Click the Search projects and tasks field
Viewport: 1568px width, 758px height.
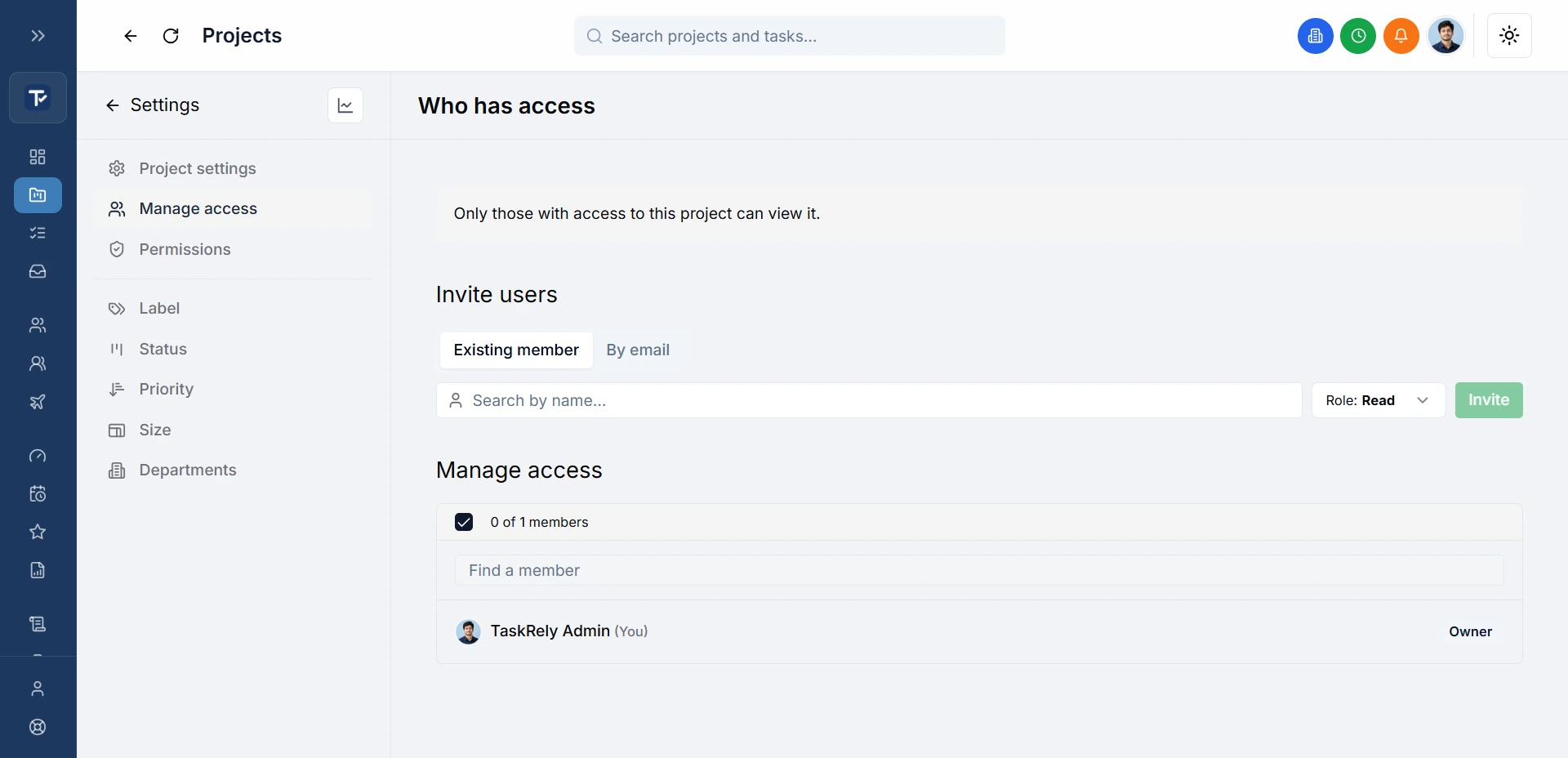pos(790,36)
